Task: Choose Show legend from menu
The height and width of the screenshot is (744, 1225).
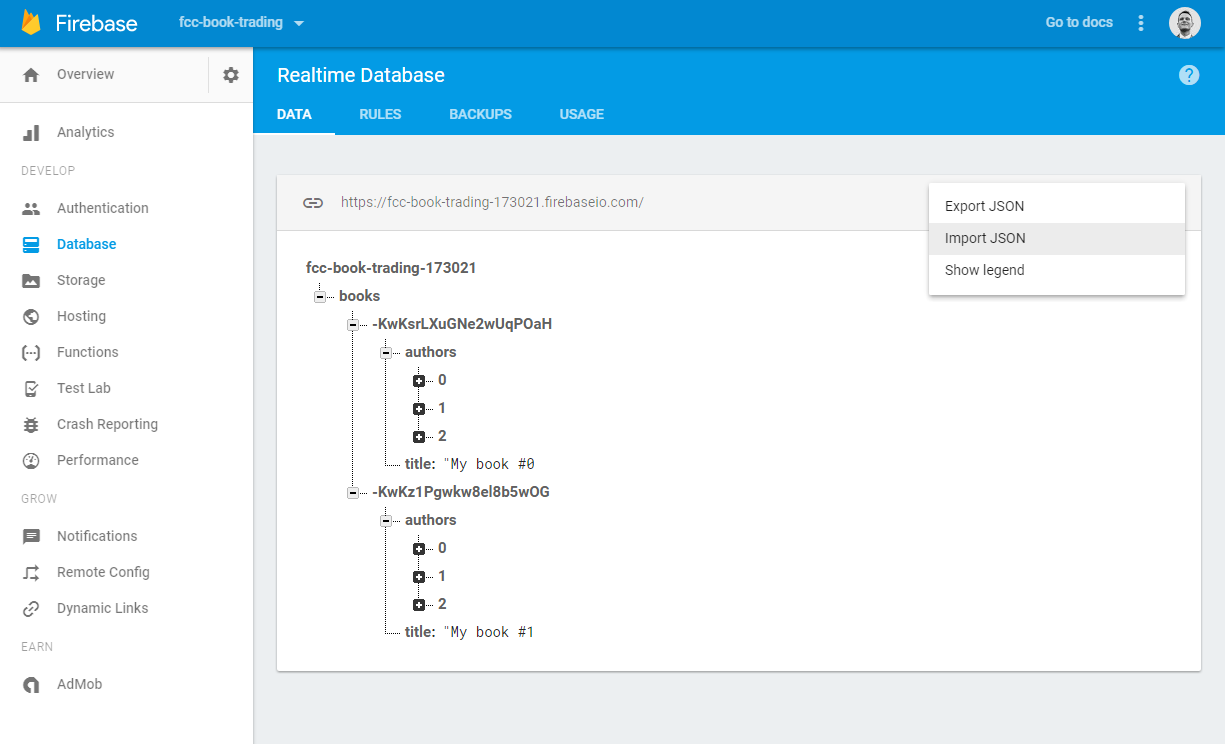Action: pyautogui.click(x=1057, y=271)
